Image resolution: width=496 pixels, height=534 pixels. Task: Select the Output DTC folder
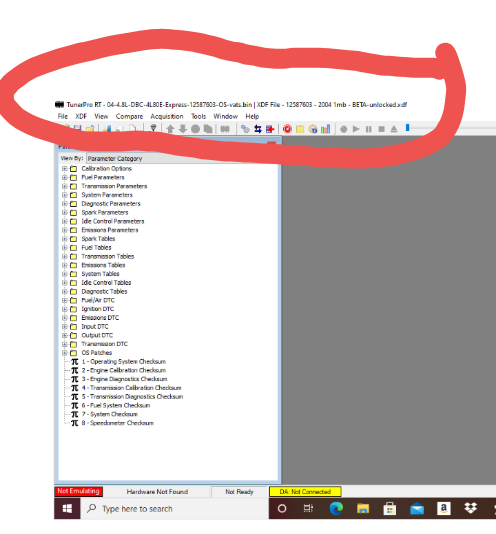point(97,335)
